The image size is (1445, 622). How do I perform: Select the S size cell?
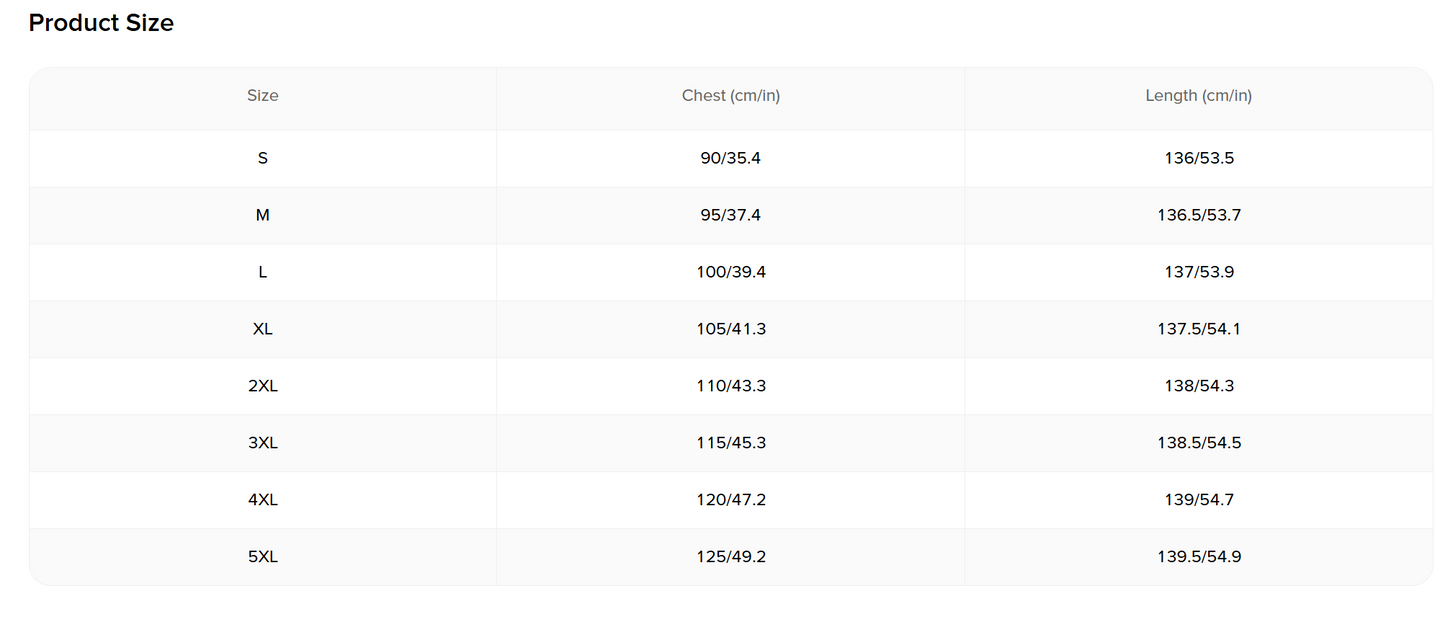[263, 158]
